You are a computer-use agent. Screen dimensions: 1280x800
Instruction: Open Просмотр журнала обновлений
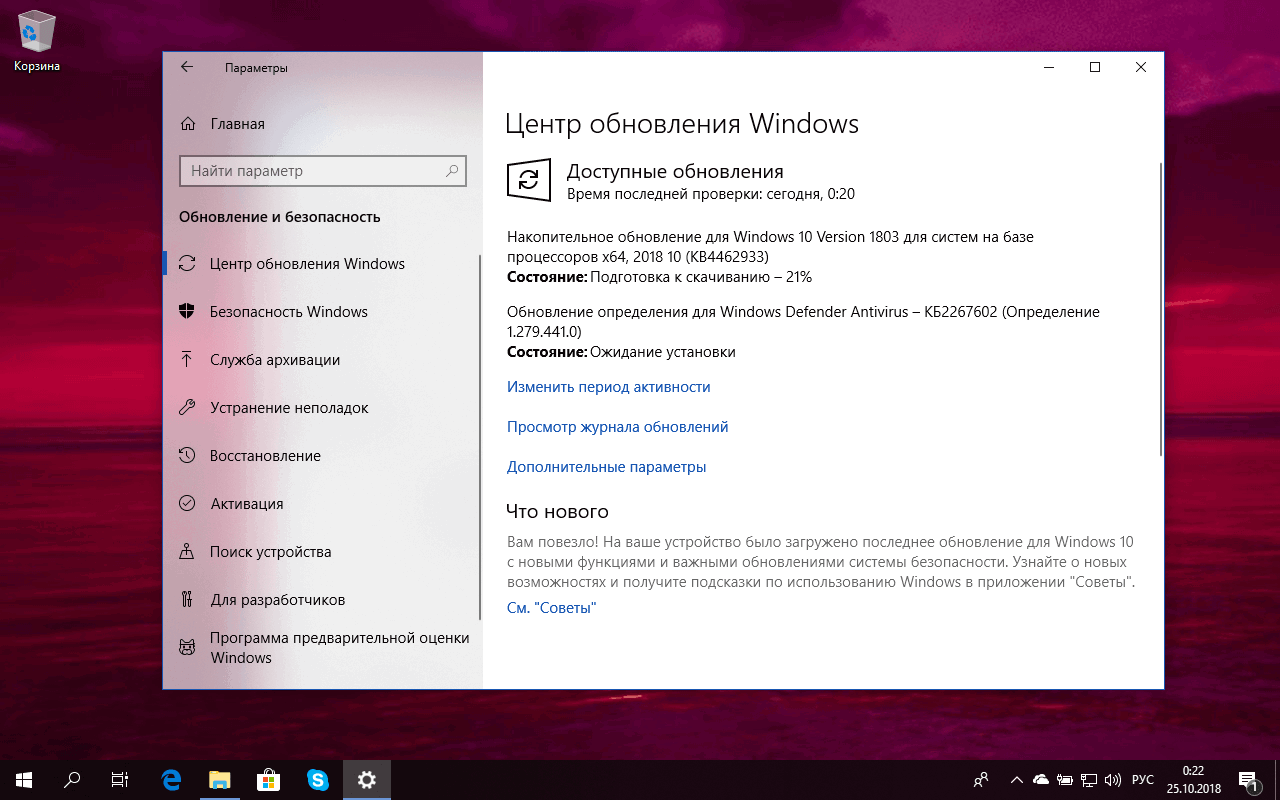point(616,426)
